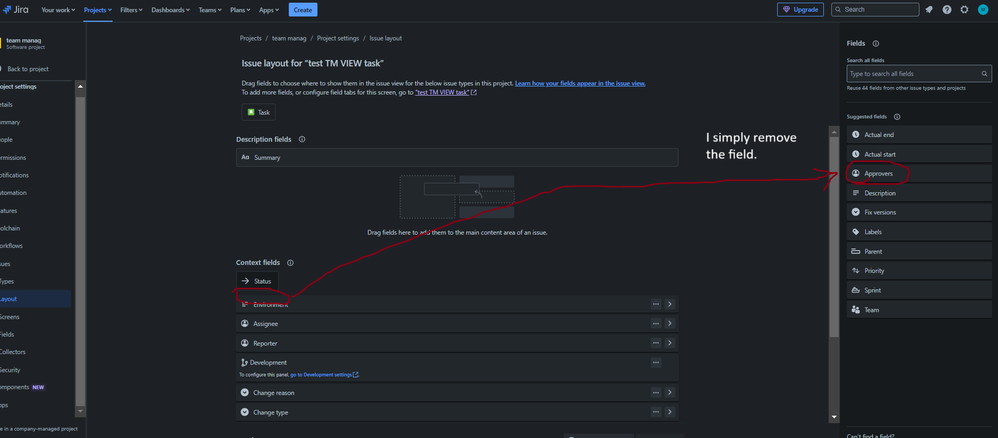Open the Help question mark icon

[x=947, y=10]
